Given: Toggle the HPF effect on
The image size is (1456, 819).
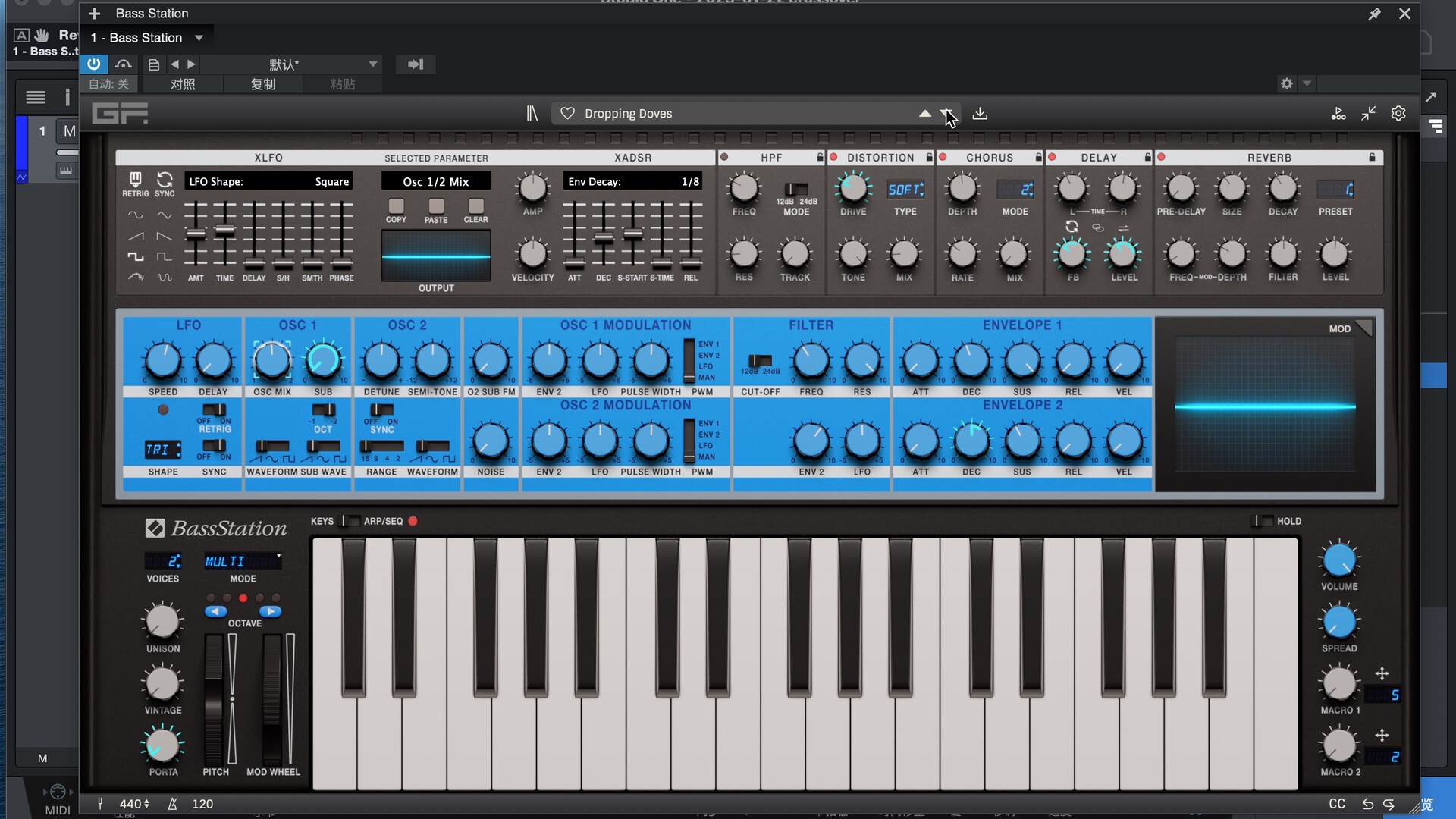Looking at the screenshot, I should [x=724, y=158].
